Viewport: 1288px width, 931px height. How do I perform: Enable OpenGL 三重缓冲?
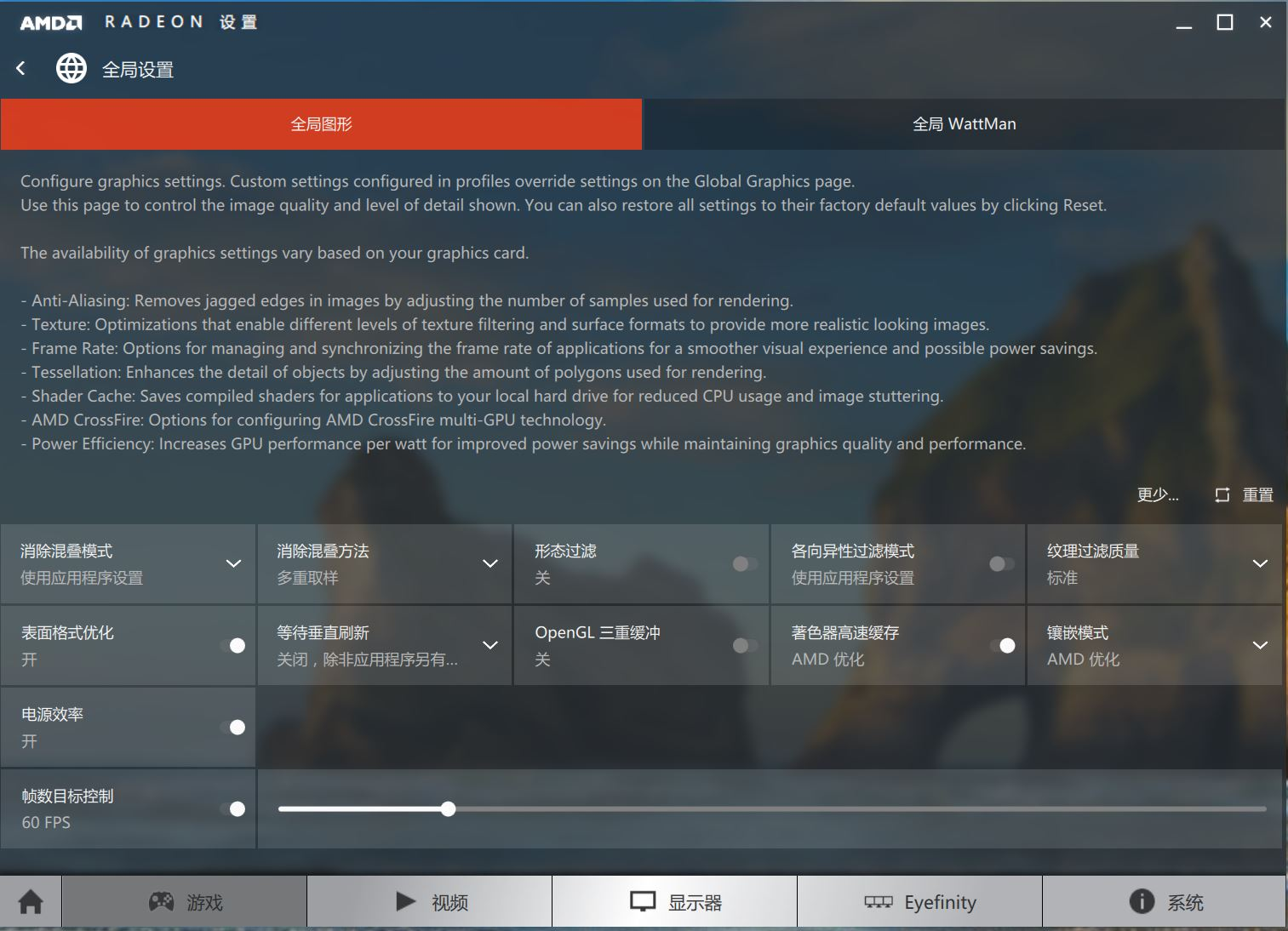[745, 645]
